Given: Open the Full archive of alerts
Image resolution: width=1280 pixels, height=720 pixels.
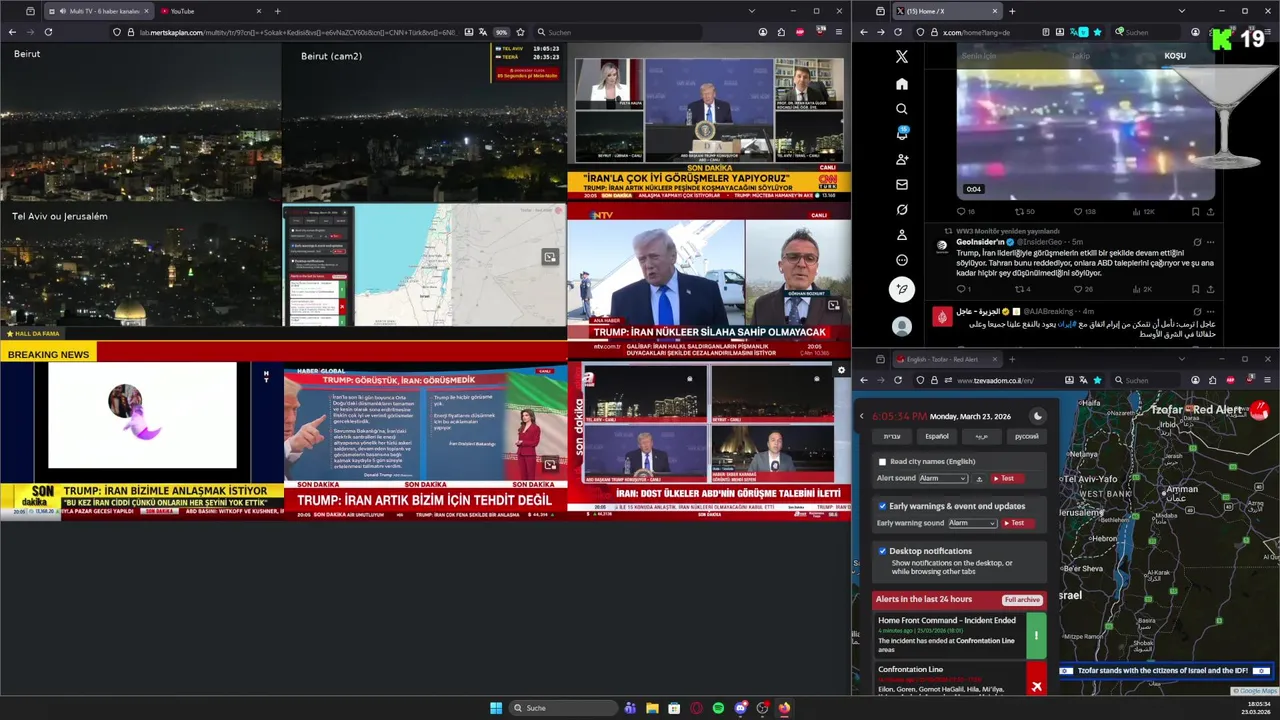Looking at the screenshot, I should point(1022,600).
